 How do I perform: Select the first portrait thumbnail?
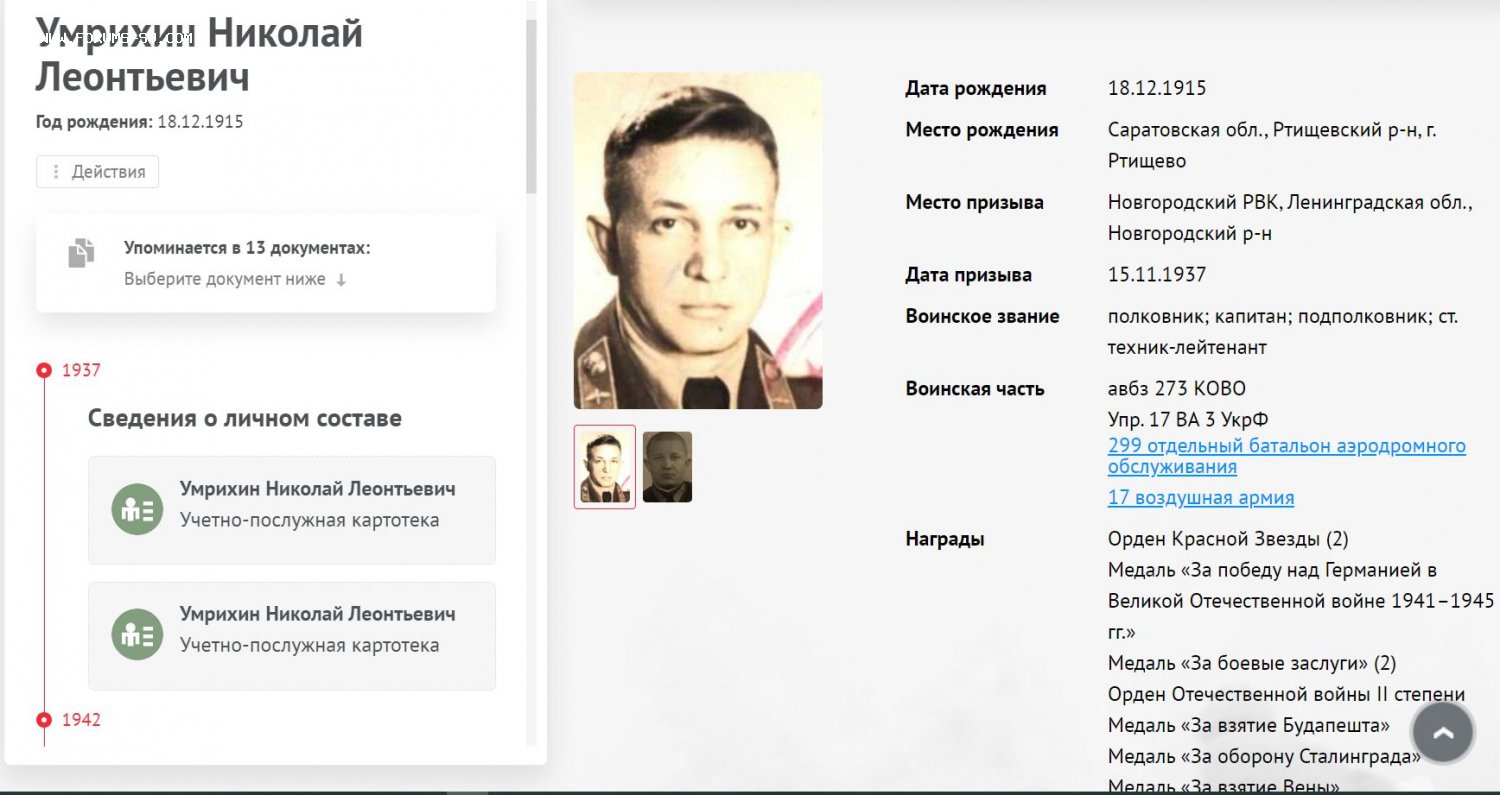tap(605, 467)
